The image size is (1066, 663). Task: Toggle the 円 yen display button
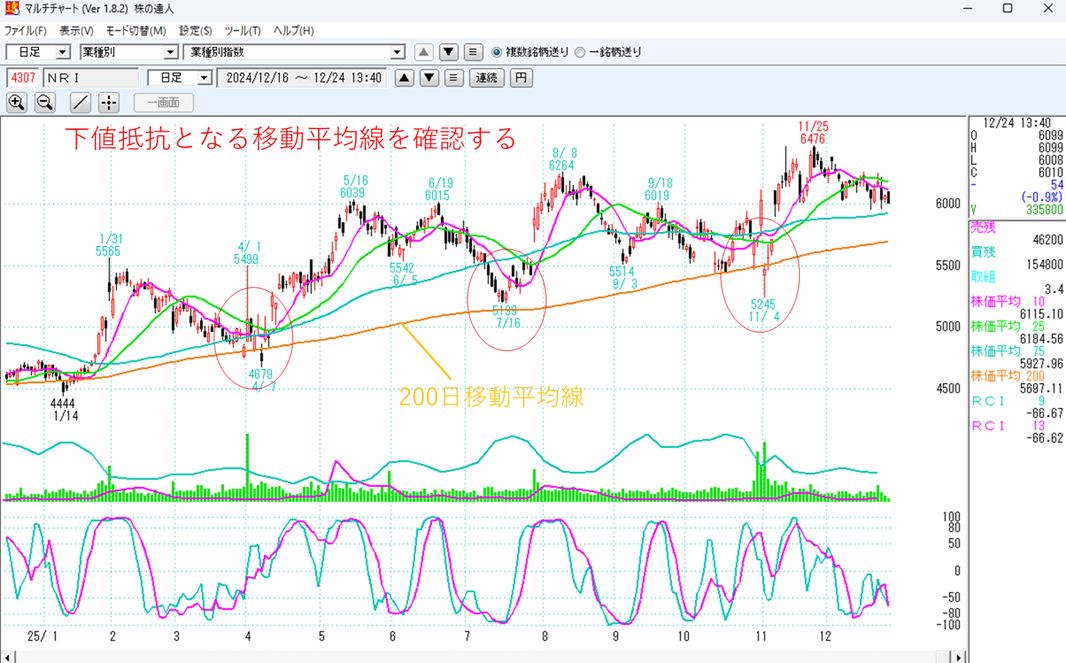520,78
